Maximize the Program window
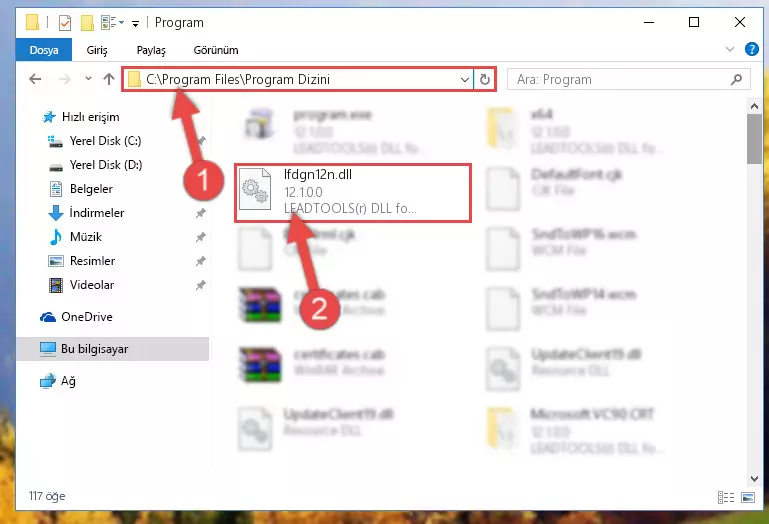 694,23
